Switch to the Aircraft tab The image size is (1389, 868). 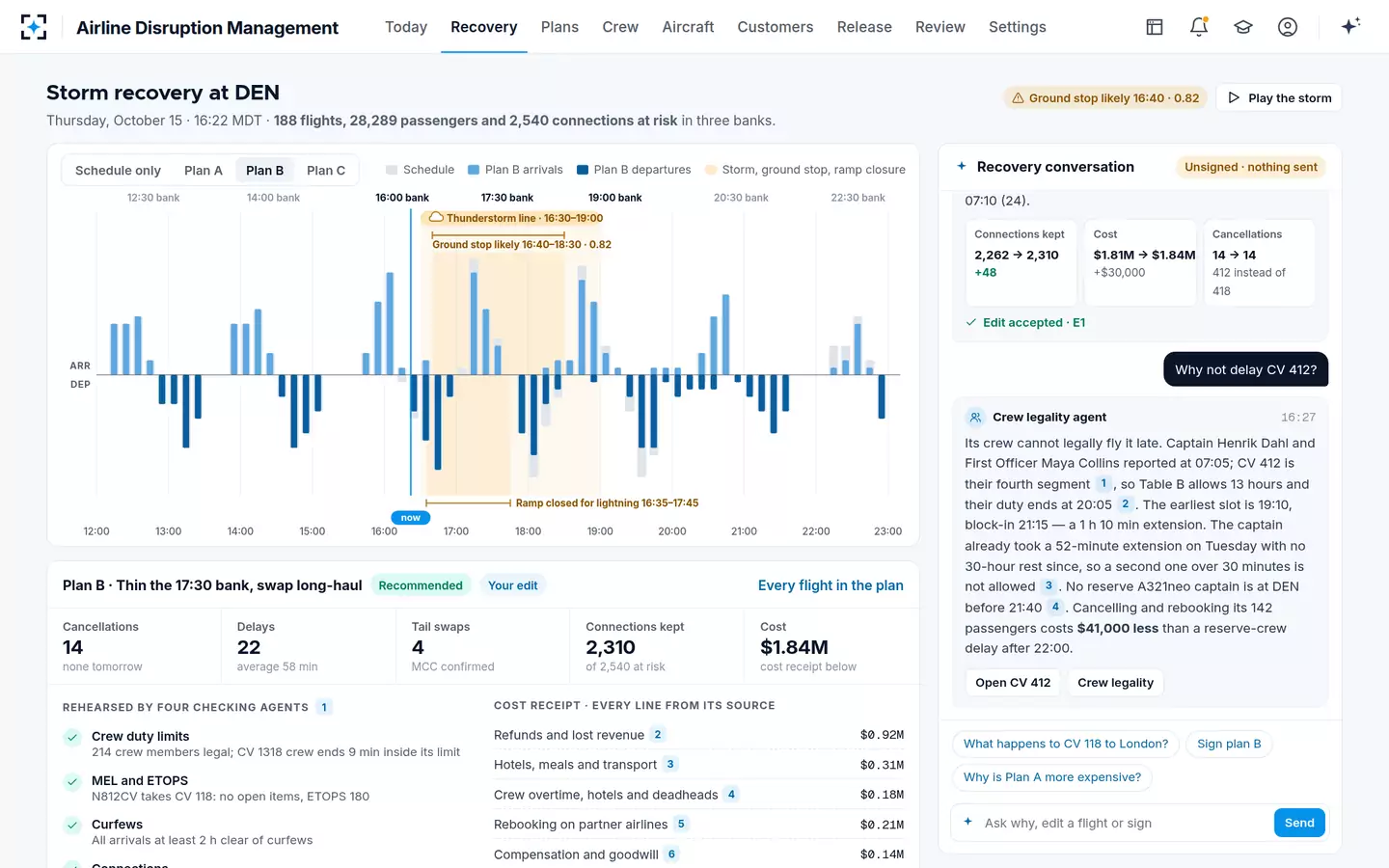pos(688,27)
